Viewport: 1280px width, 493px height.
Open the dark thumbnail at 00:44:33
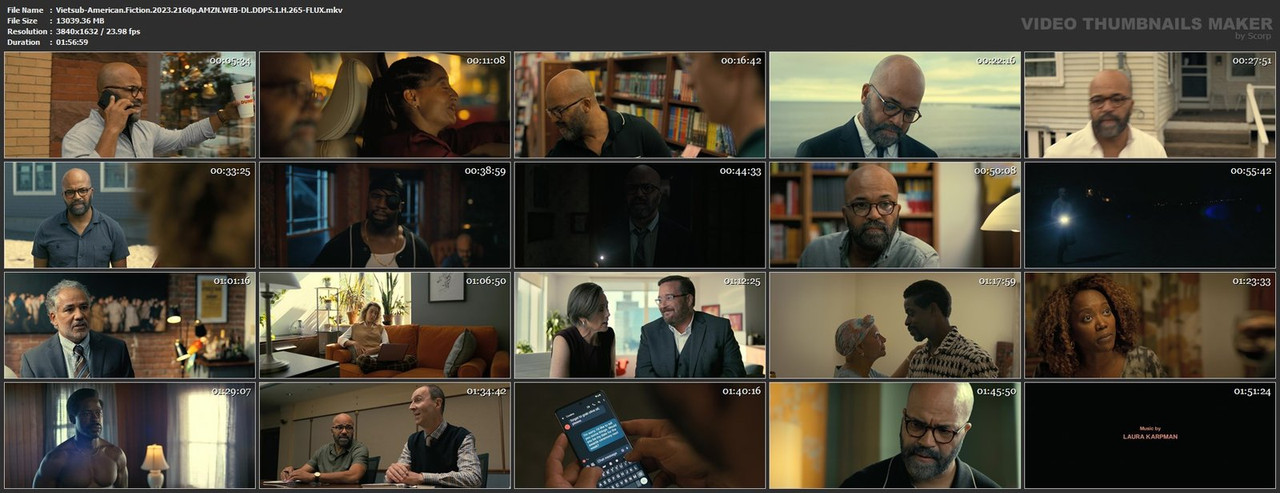pos(640,215)
